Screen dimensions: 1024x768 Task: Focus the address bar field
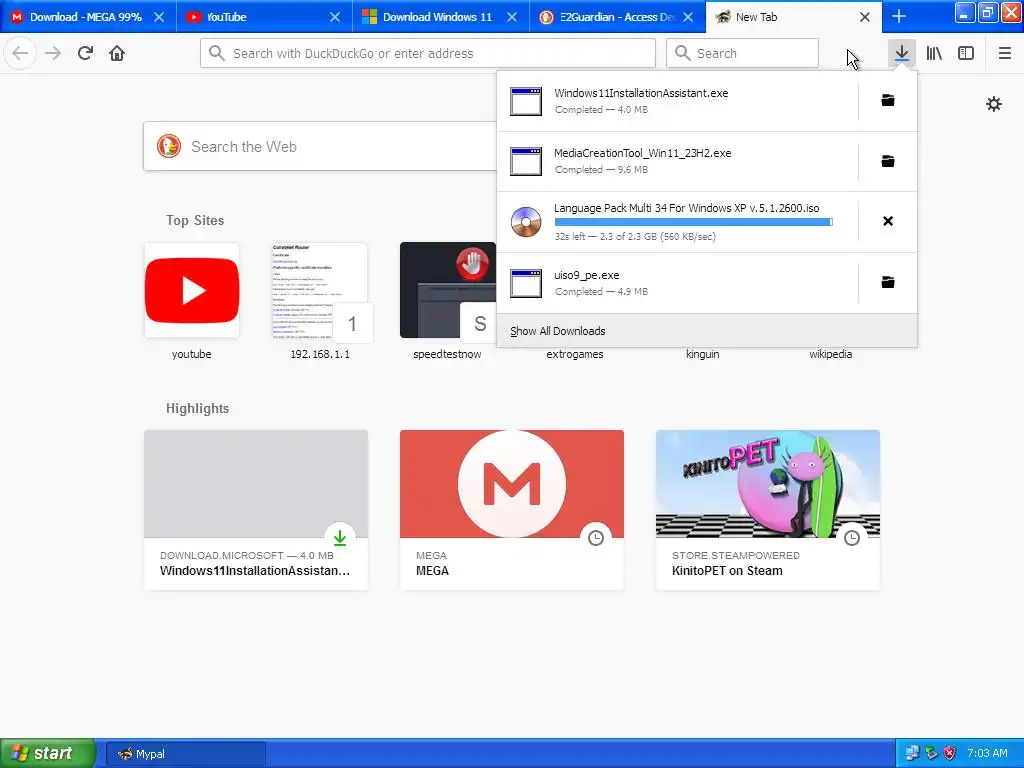click(428, 53)
